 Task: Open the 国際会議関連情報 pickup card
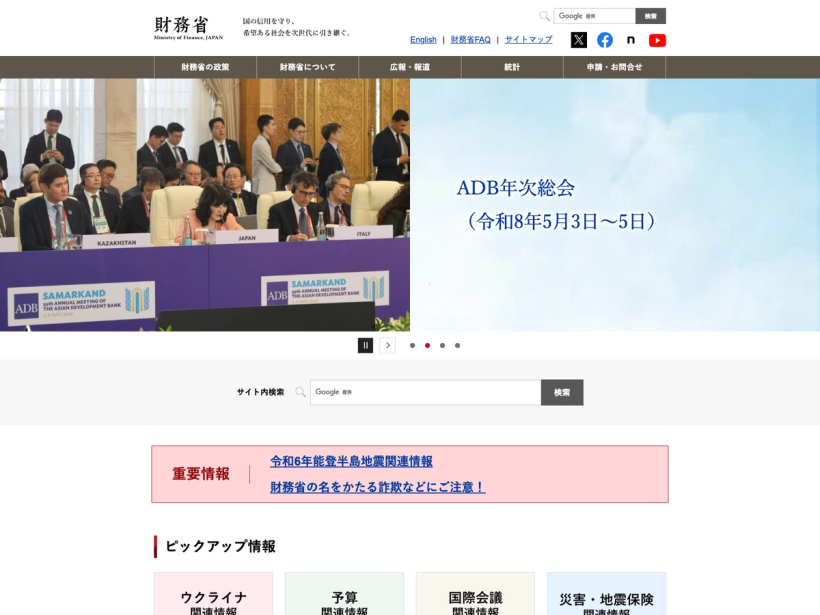coord(475,594)
